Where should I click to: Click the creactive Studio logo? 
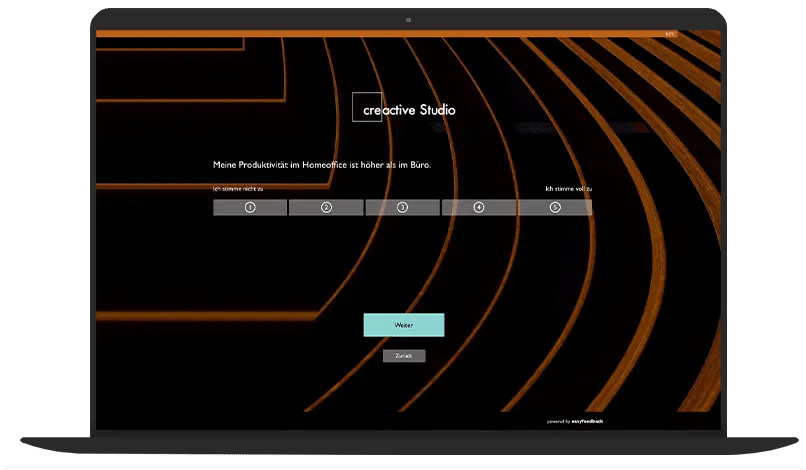coord(404,107)
